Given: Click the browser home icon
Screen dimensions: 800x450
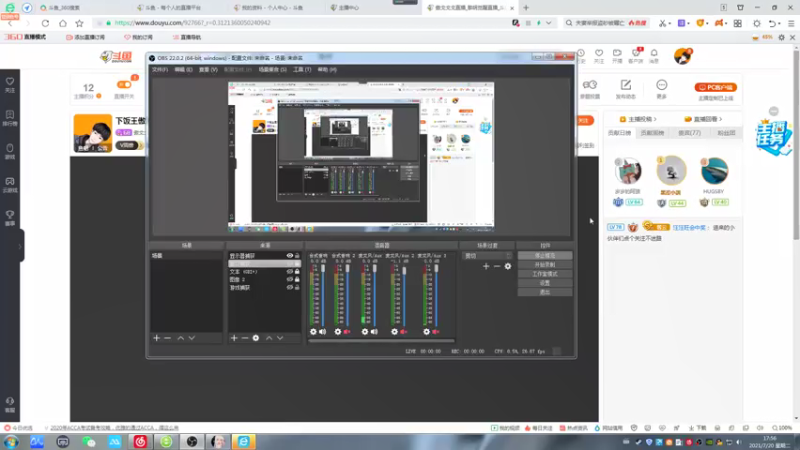Looking at the screenshot, I should point(63,23).
